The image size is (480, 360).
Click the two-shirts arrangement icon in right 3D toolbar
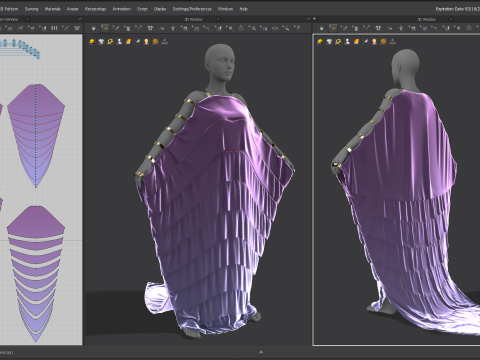(378, 28)
